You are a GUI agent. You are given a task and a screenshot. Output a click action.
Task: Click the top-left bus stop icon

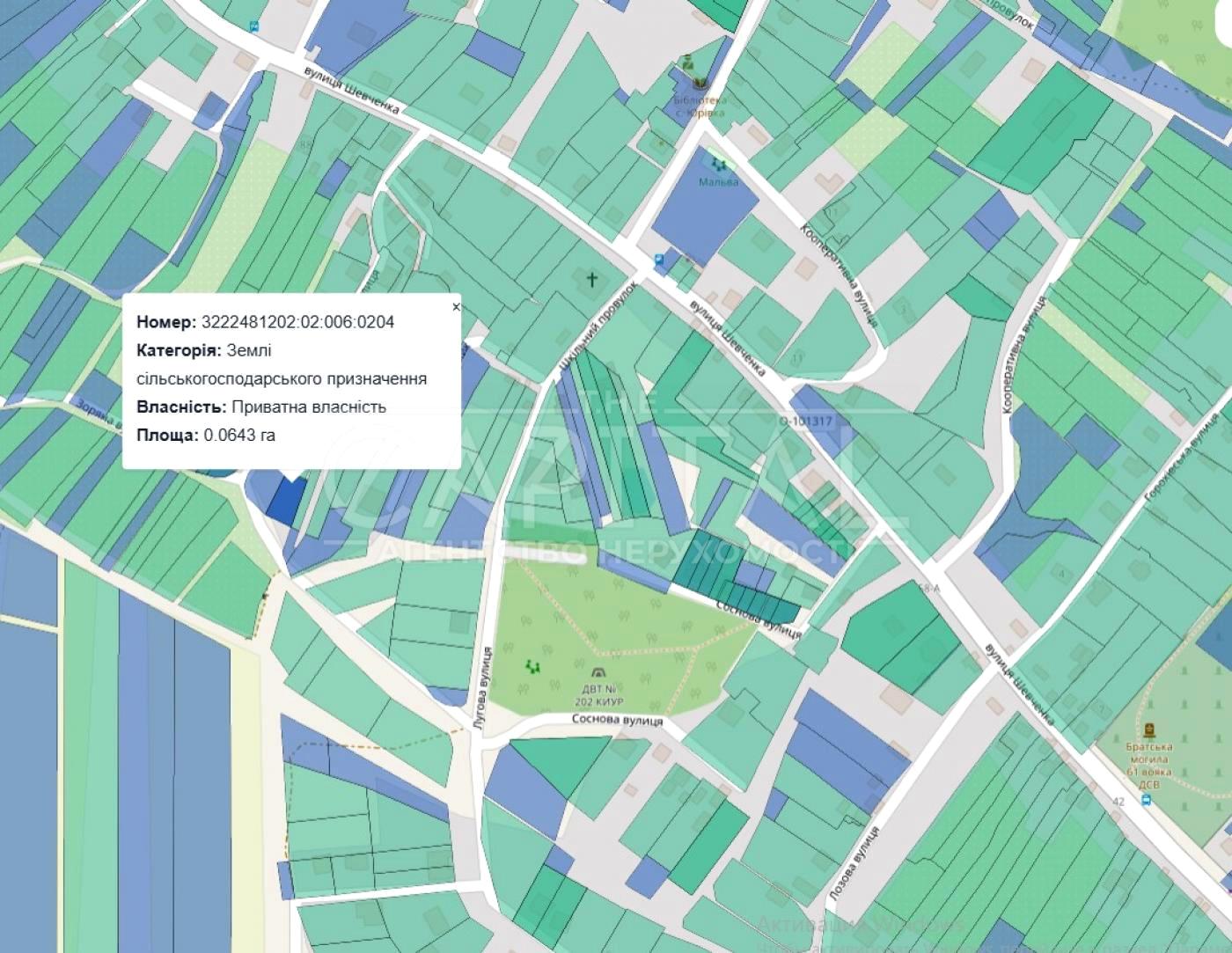click(254, 26)
